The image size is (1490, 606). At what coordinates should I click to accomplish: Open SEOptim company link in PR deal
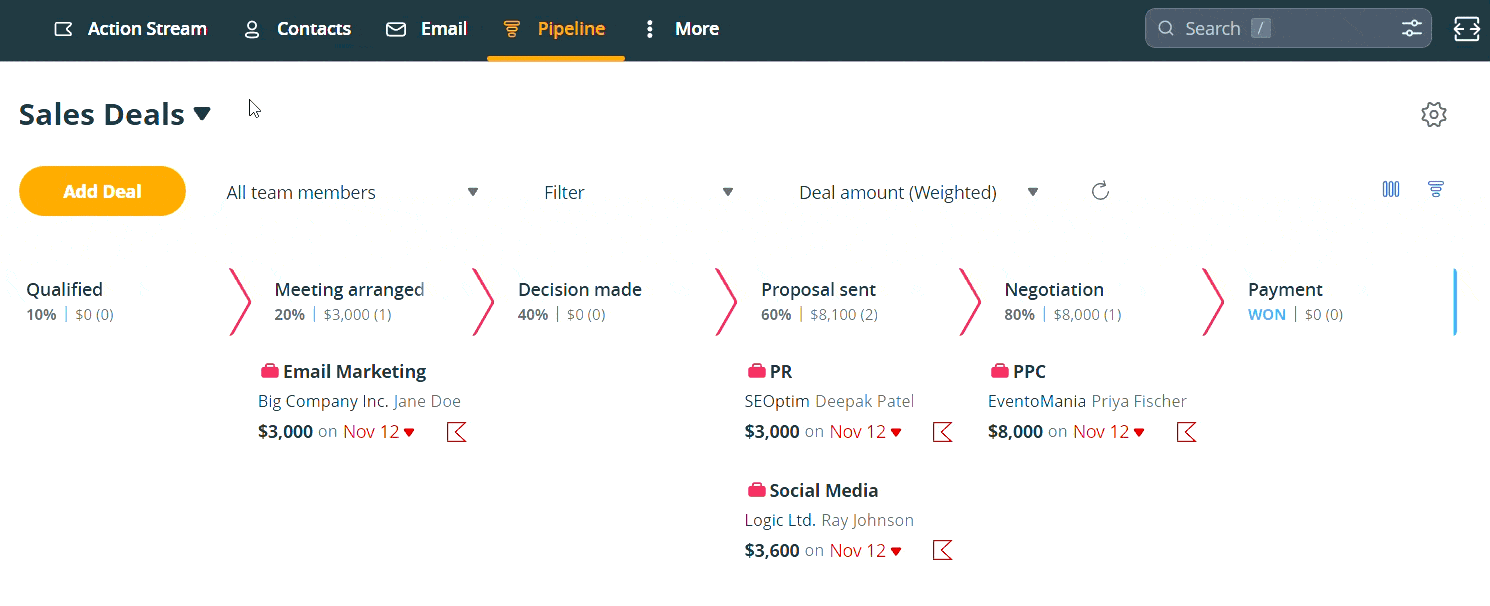coord(777,400)
